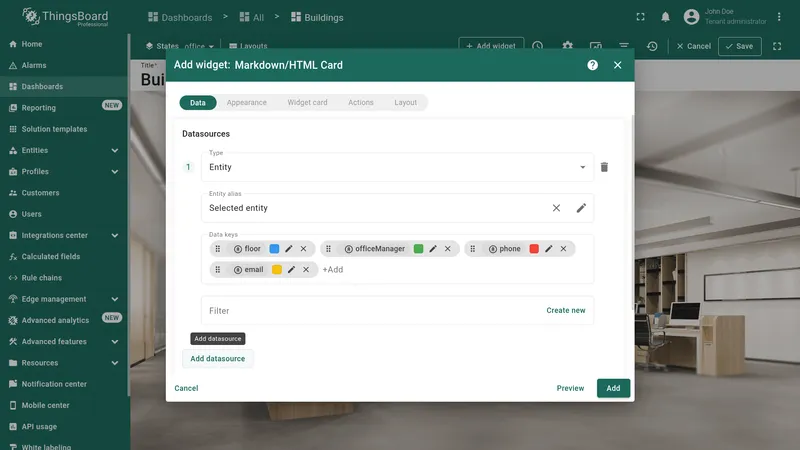The width and height of the screenshot is (800, 450).
Task: Open the filters icon in toolbar
Action: tap(623, 46)
